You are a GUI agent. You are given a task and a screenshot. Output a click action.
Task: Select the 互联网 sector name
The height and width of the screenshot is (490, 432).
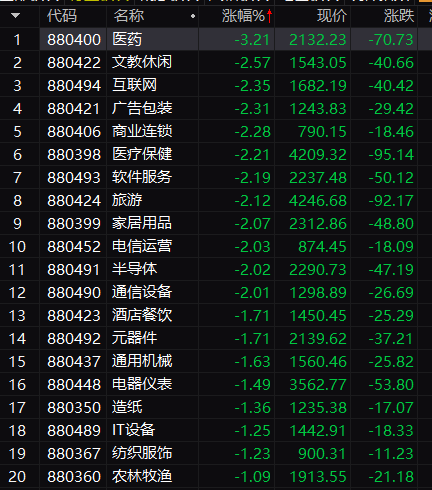point(134,85)
